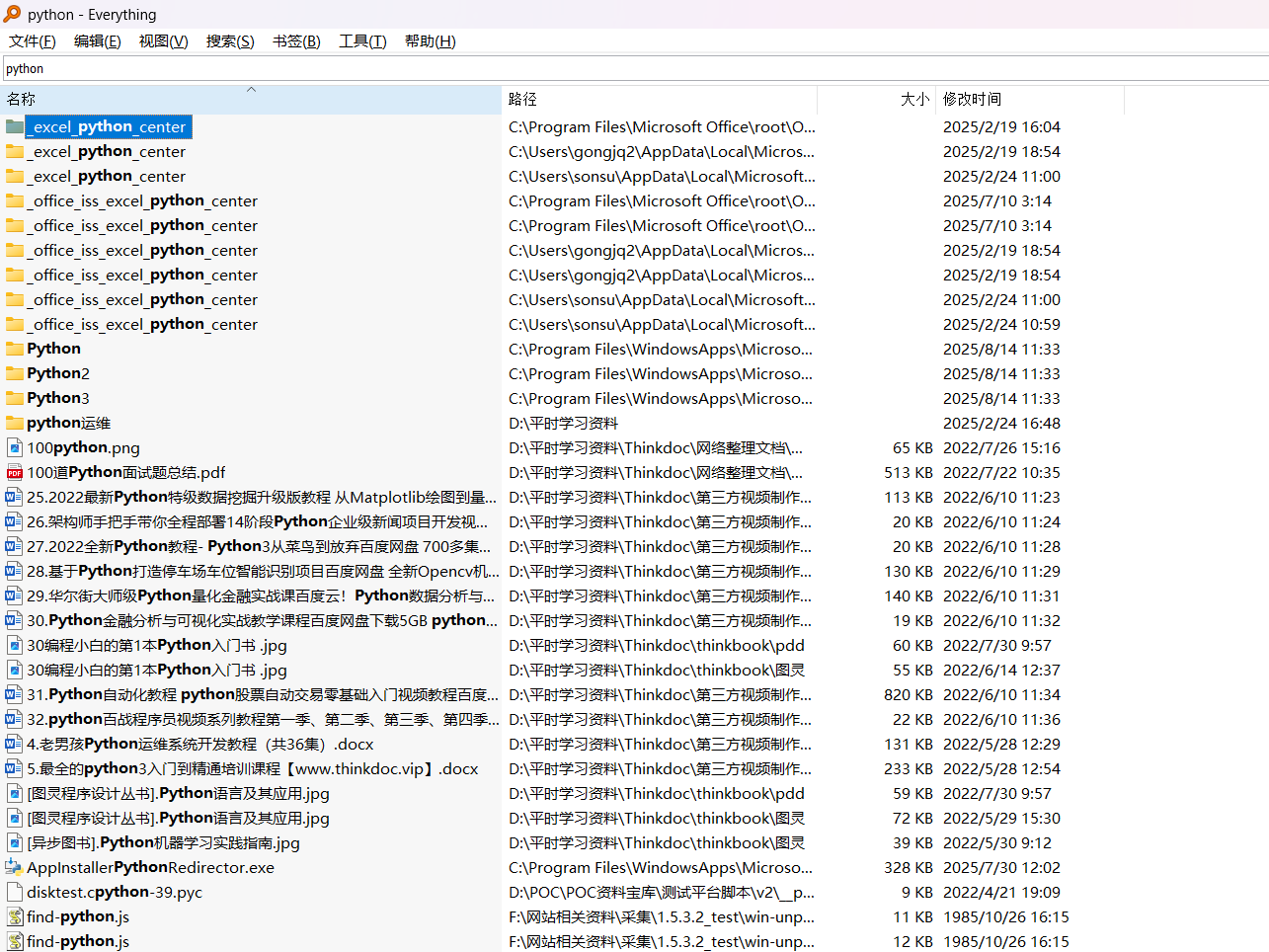Click the Everything magnifier icon in title bar

12,14
